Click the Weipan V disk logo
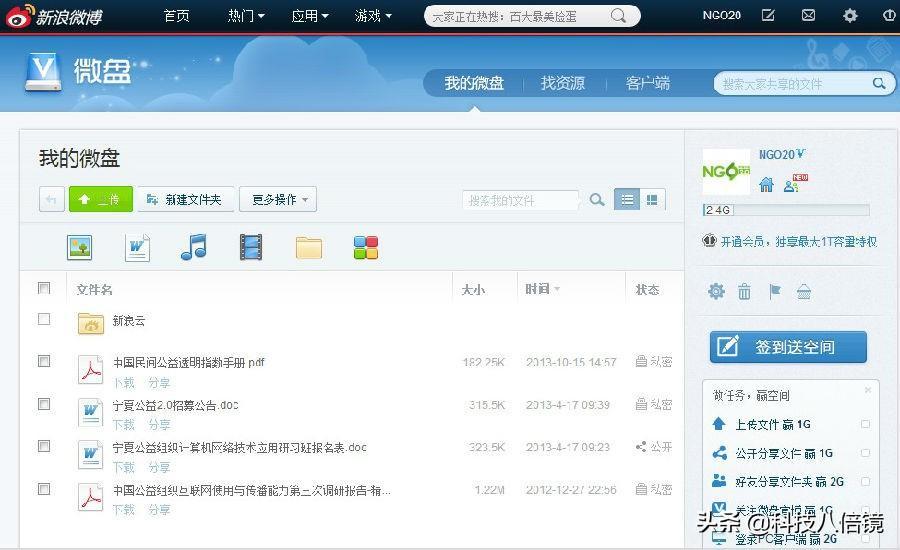 coord(42,72)
